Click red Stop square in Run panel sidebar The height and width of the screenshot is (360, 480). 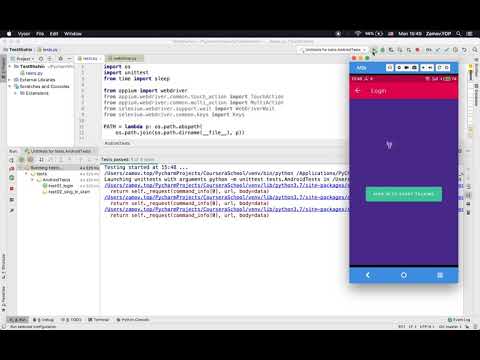(12, 189)
